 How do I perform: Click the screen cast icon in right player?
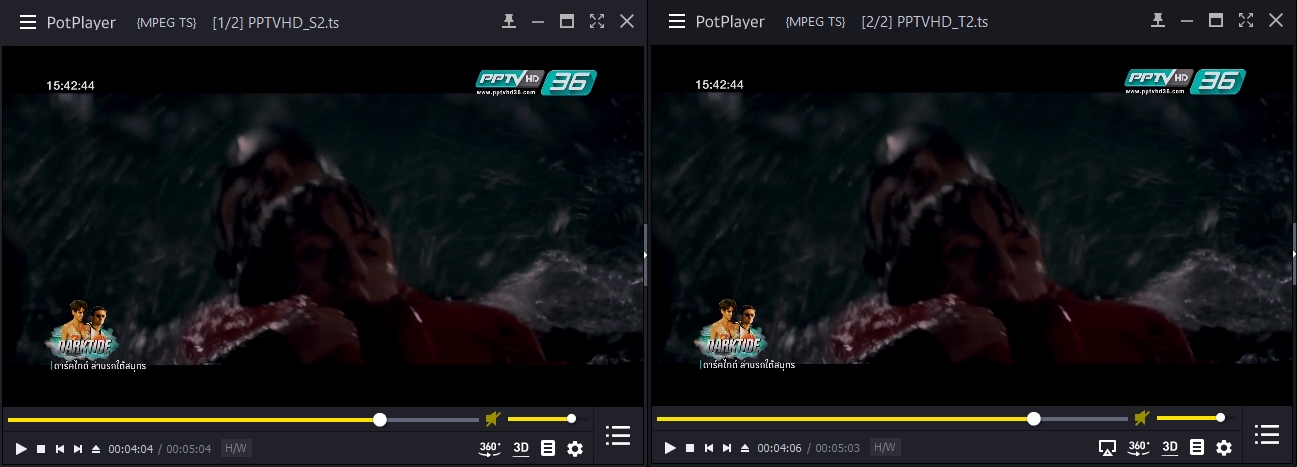coord(1107,448)
